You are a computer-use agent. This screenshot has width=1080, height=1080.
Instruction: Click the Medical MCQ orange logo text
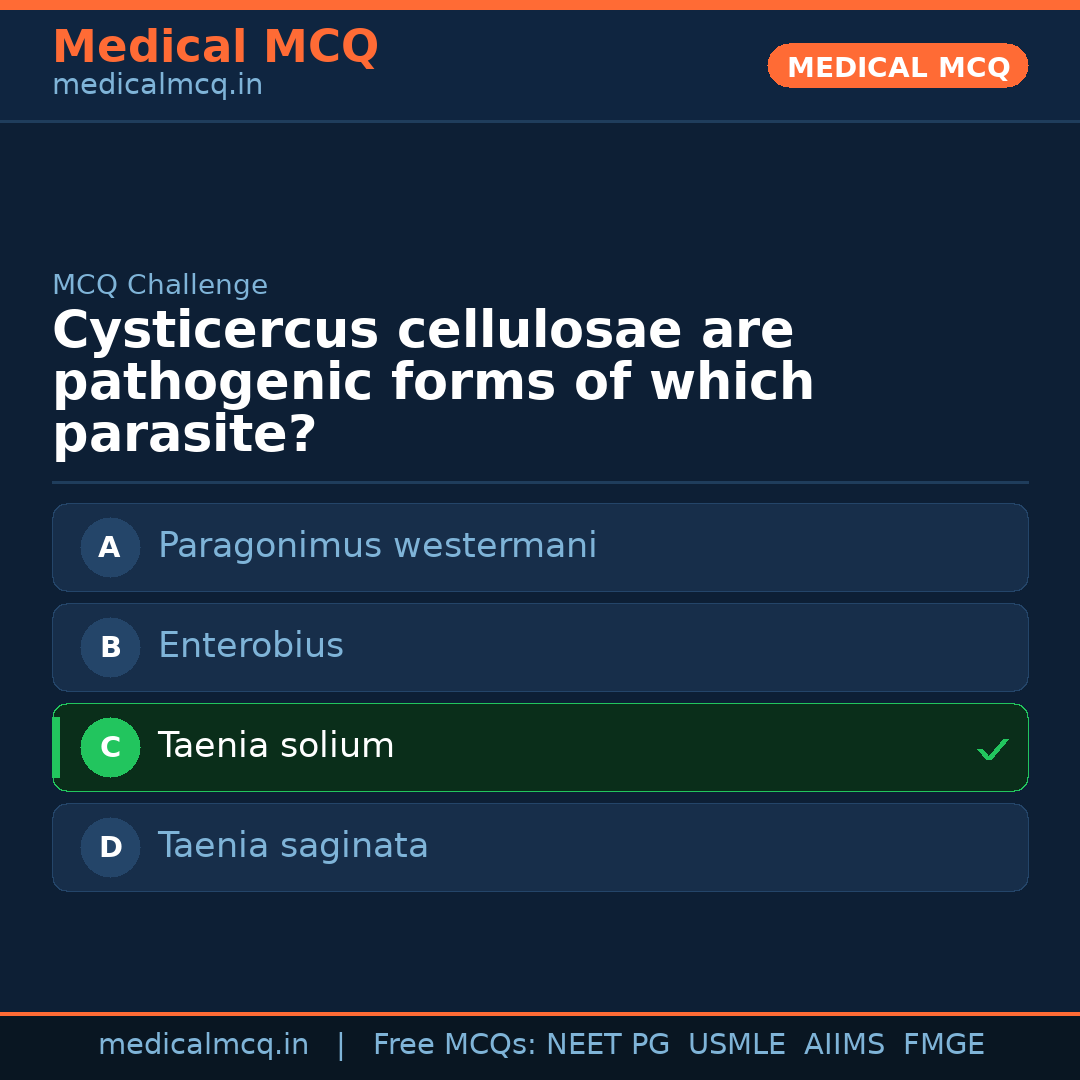[x=215, y=46]
